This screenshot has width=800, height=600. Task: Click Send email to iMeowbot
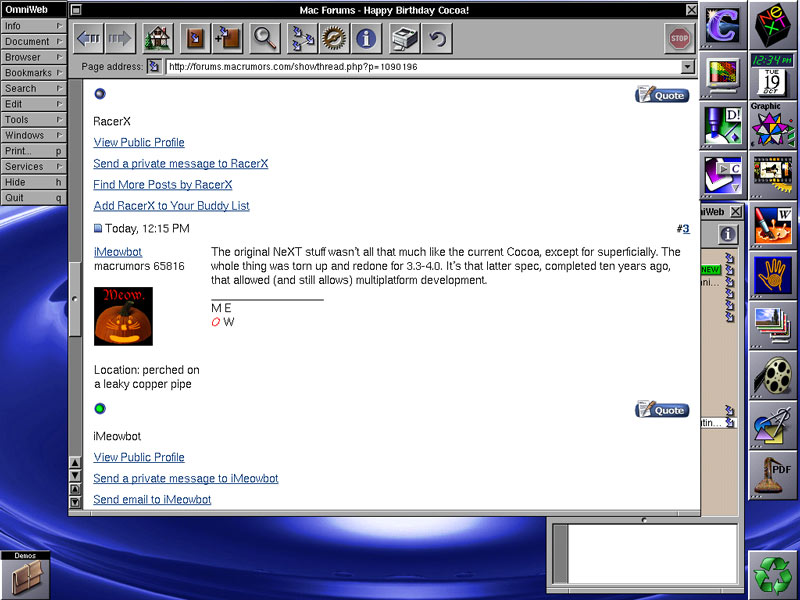click(x=152, y=499)
